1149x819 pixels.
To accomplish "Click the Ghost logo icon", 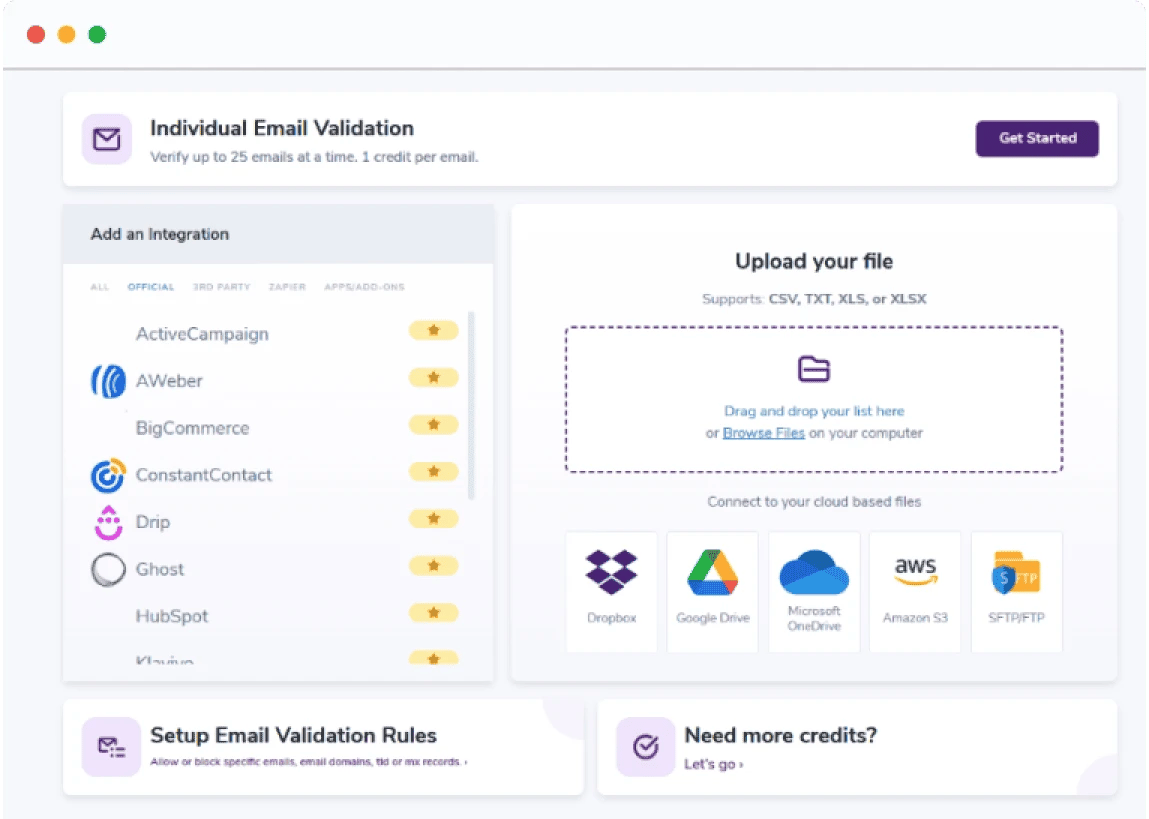I will pyautogui.click(x=107, y=569).
